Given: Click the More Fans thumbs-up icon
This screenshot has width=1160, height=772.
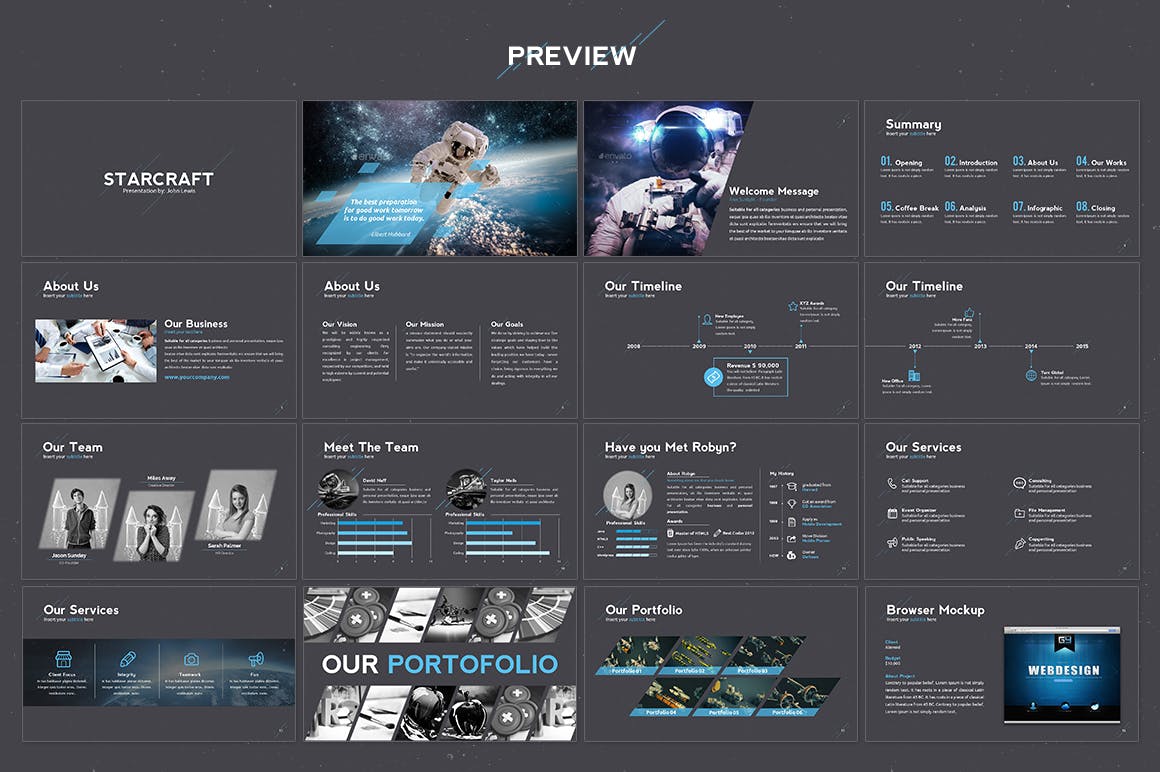Looking at the screenshot, I should point(968,313).
